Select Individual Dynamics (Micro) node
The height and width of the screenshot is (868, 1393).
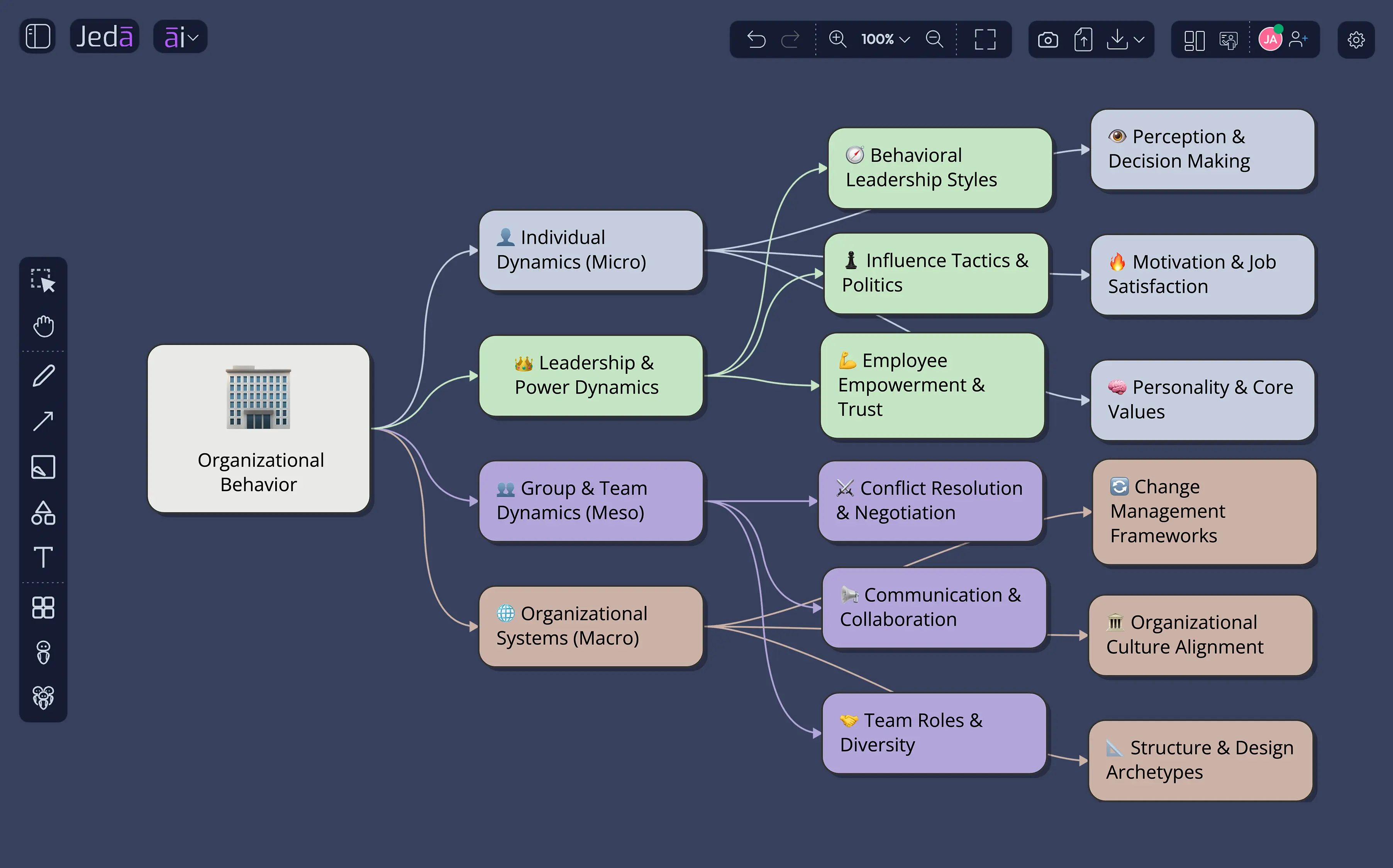591,250
